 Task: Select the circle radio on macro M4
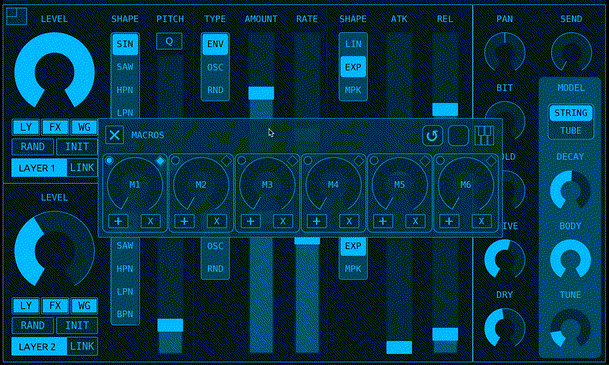(x=308, y=160)
